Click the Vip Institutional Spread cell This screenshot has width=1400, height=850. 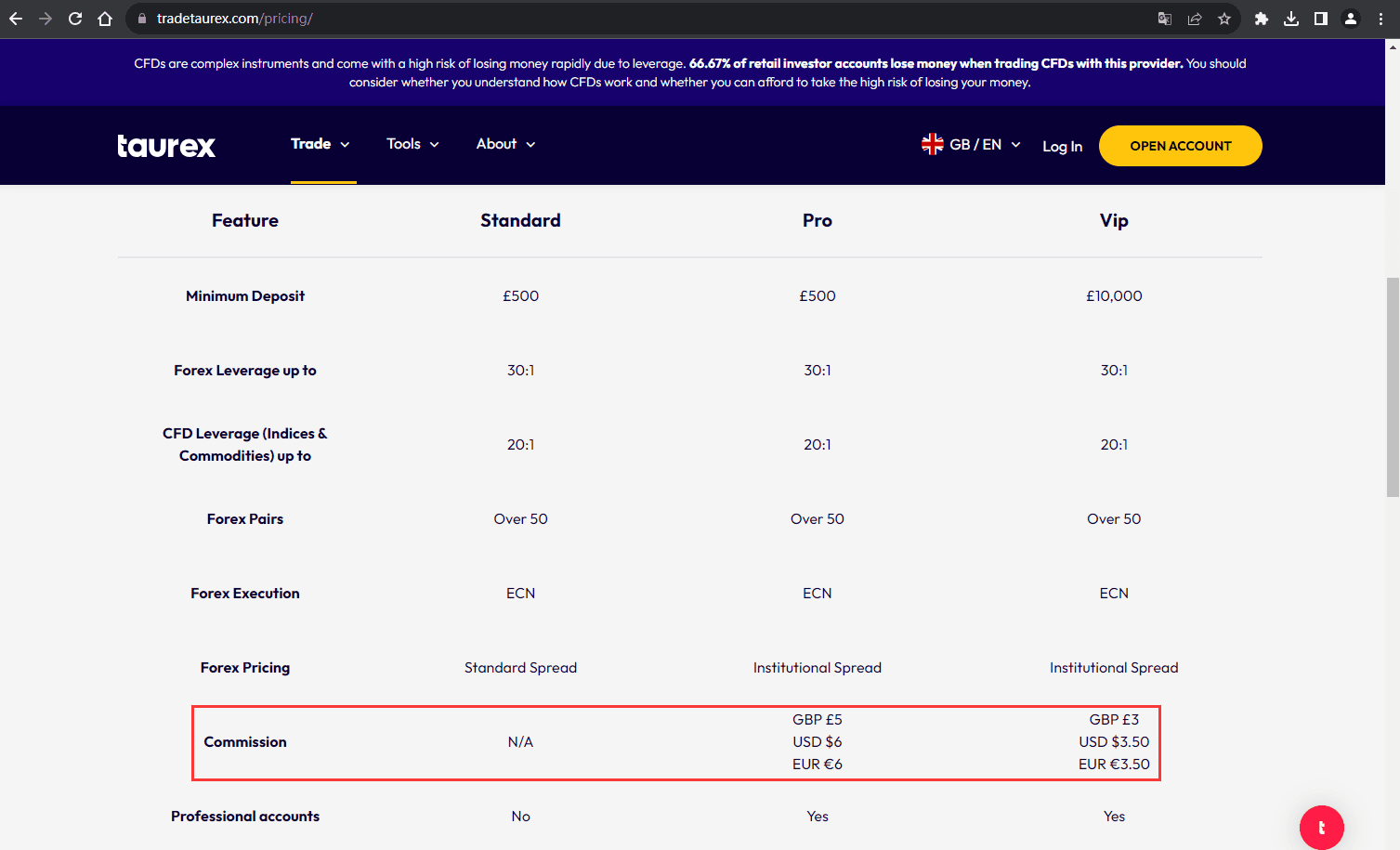pyautogui.click(x=1114, y=667)
